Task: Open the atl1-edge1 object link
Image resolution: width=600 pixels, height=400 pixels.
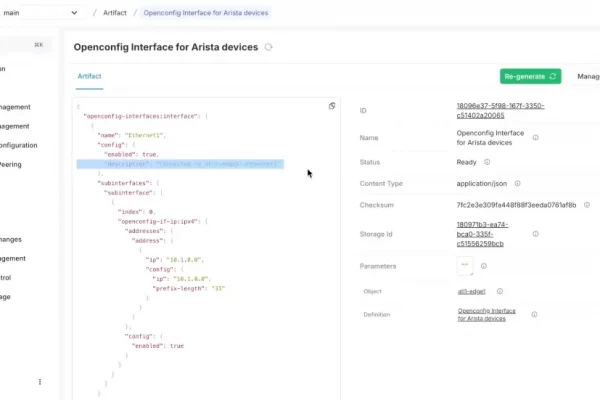Action: [471, 291]
